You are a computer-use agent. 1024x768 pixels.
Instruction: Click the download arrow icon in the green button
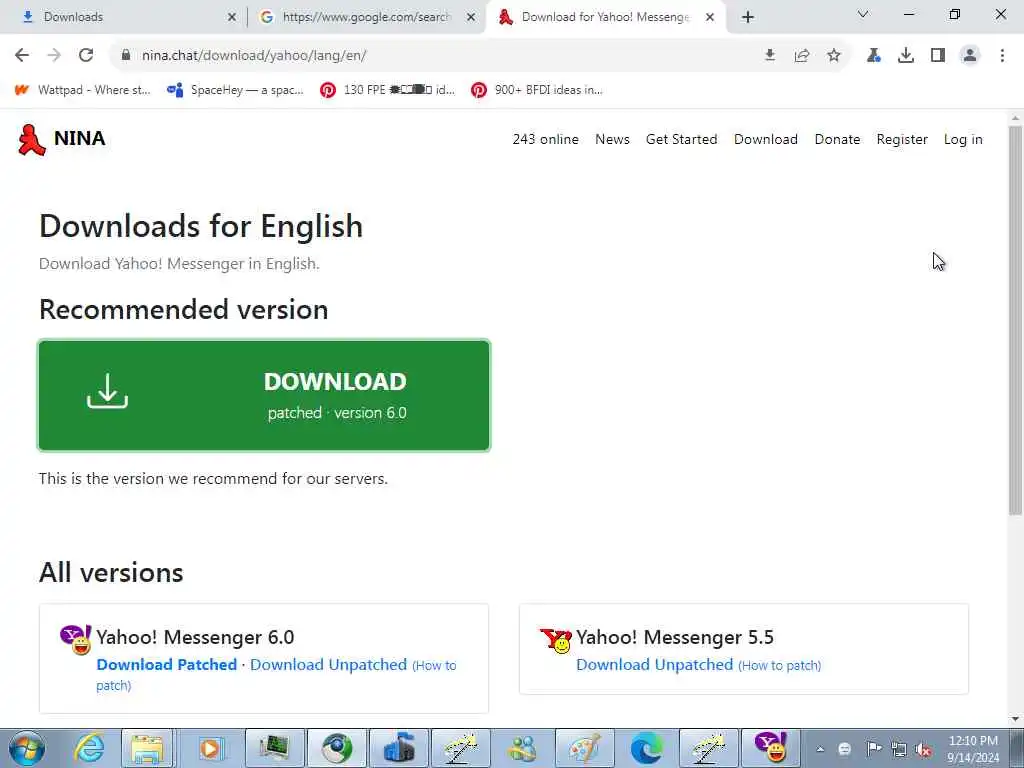click(x=107, y=391)
